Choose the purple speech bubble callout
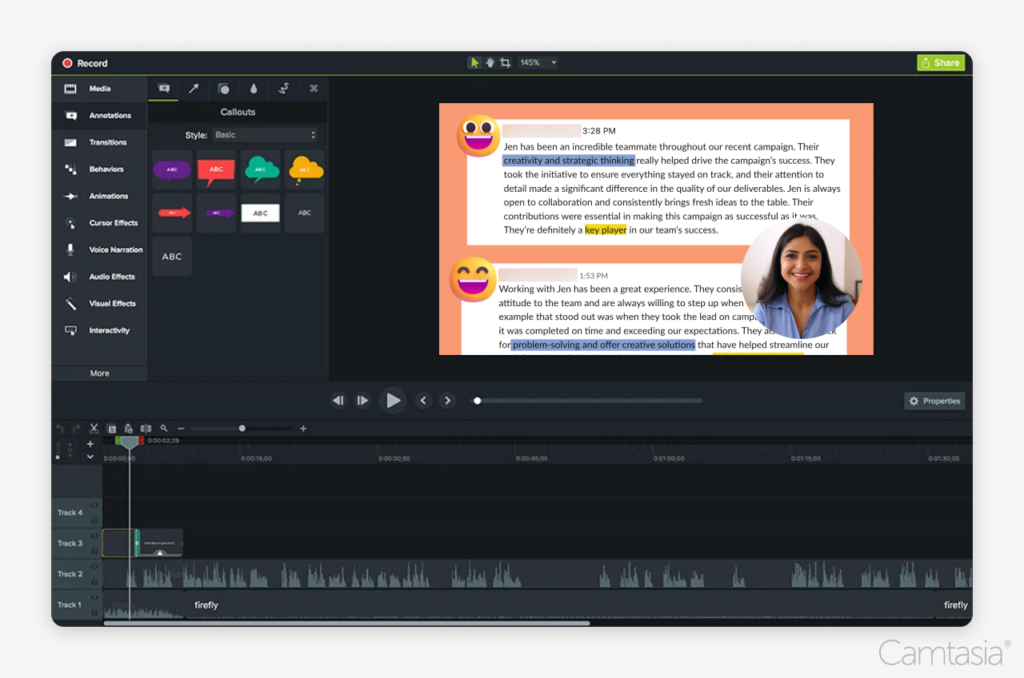 (172, 170)
